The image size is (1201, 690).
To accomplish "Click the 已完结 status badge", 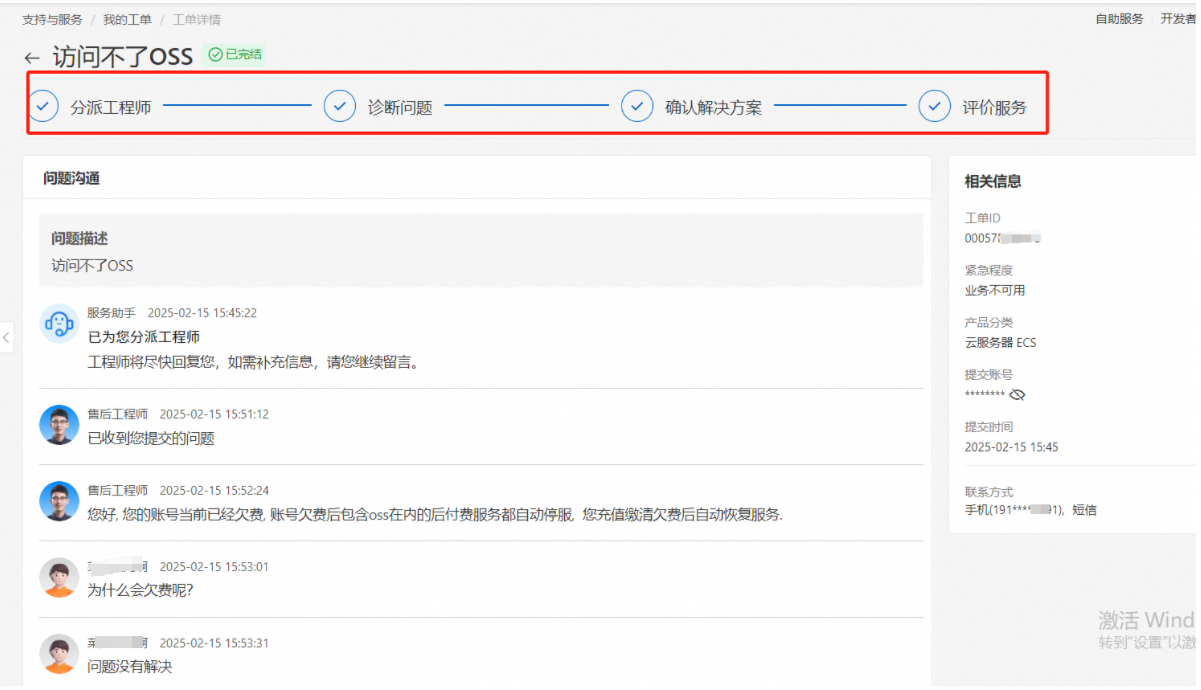I will (x=235, y=55).
